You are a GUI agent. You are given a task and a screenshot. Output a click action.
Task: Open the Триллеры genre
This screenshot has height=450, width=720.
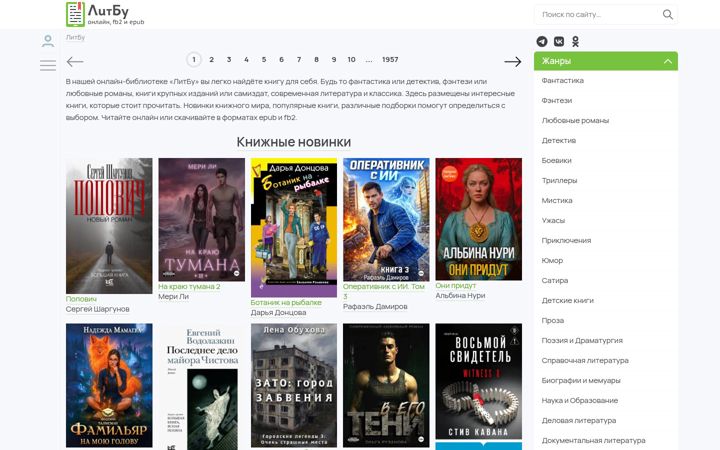coord(559,180)
